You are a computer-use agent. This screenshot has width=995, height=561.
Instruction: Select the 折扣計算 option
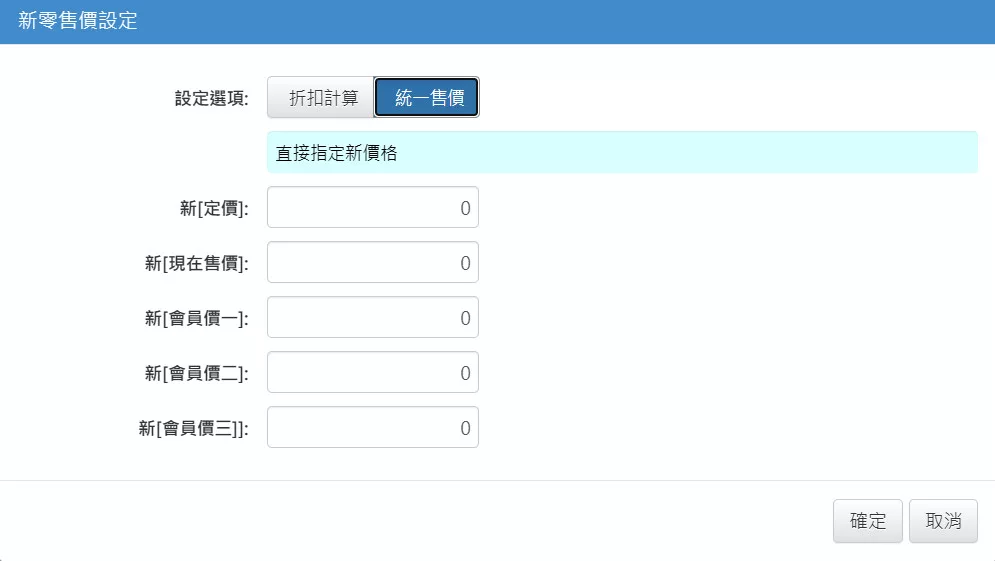coord(322,98)
